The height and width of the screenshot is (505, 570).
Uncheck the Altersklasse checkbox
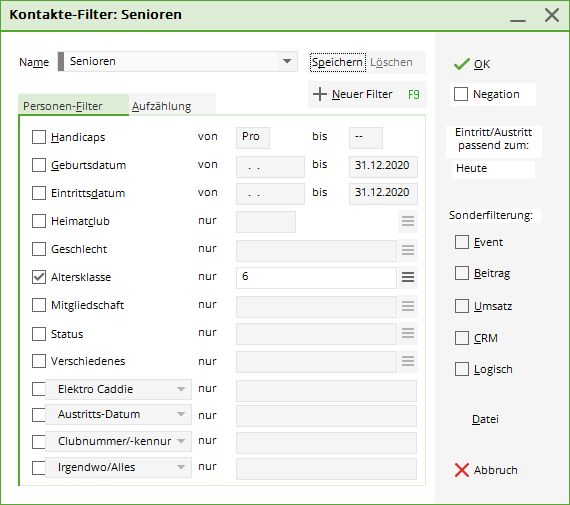pyautogui.click(x=39, y=277)
